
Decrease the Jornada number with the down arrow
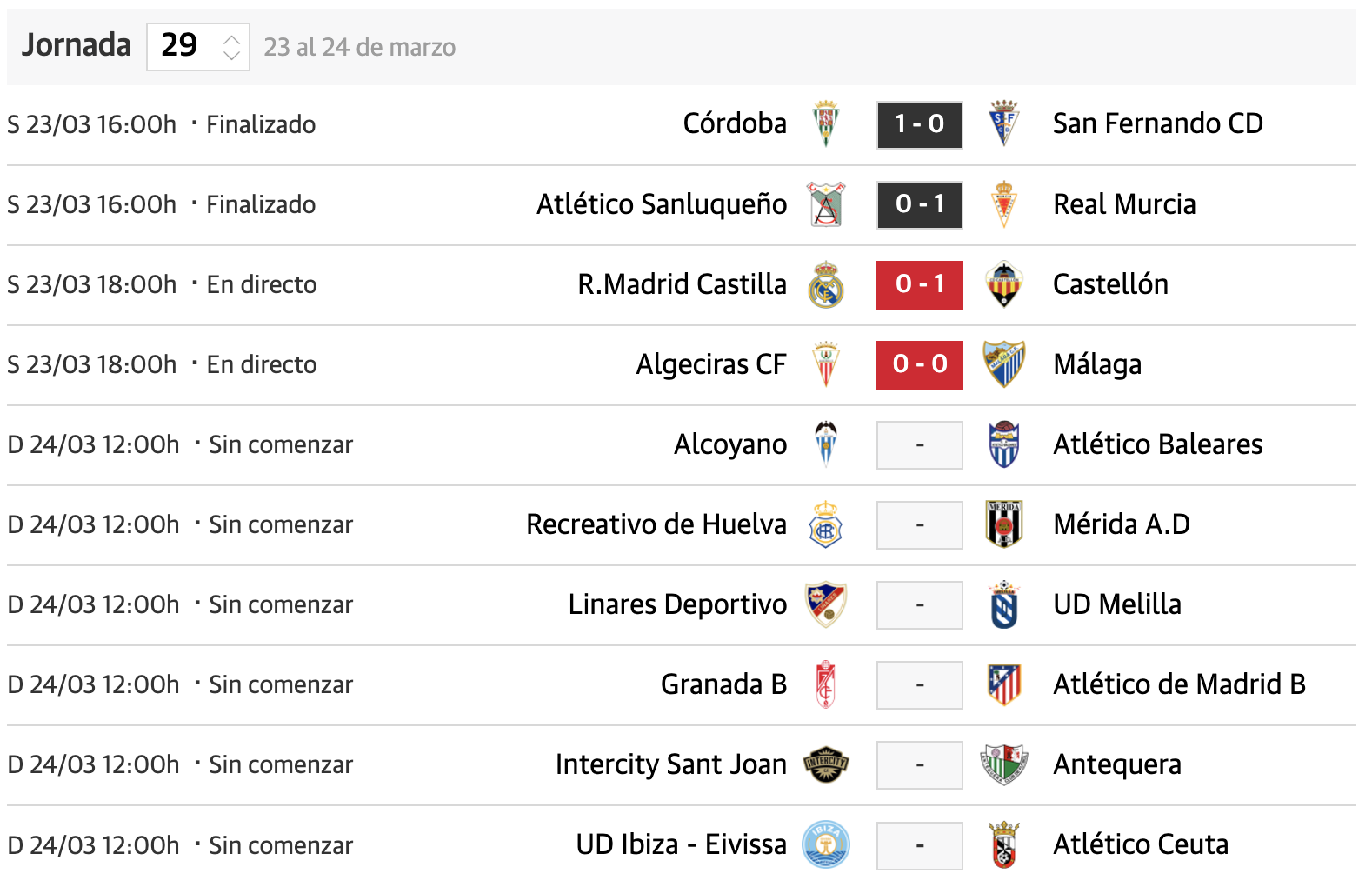coord(231,55)
